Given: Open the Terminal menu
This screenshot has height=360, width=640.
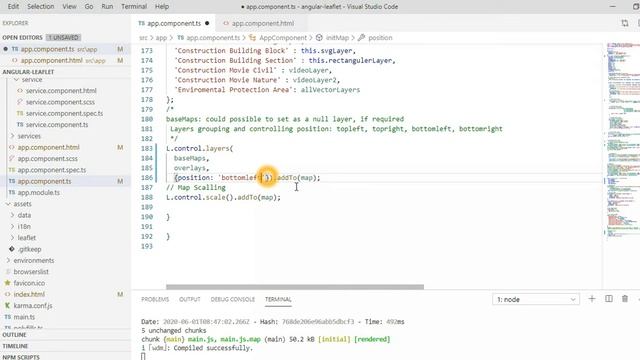Looking at the screenshot, I should 133,7.
